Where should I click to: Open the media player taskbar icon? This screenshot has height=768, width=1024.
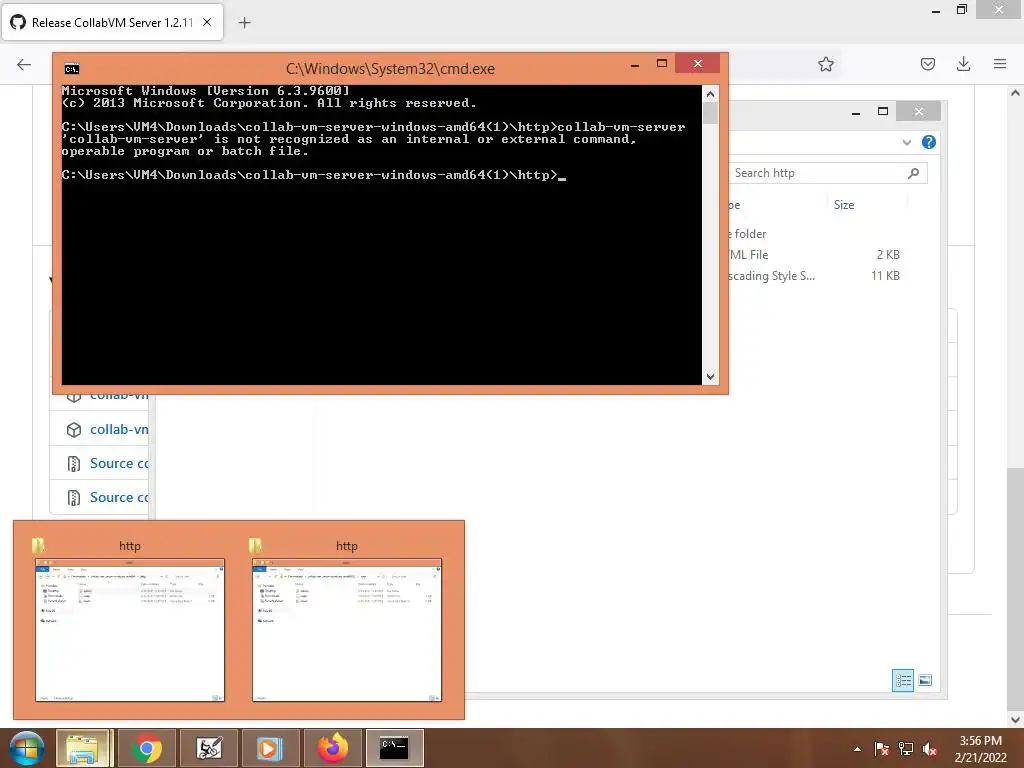tap(270, 748)
